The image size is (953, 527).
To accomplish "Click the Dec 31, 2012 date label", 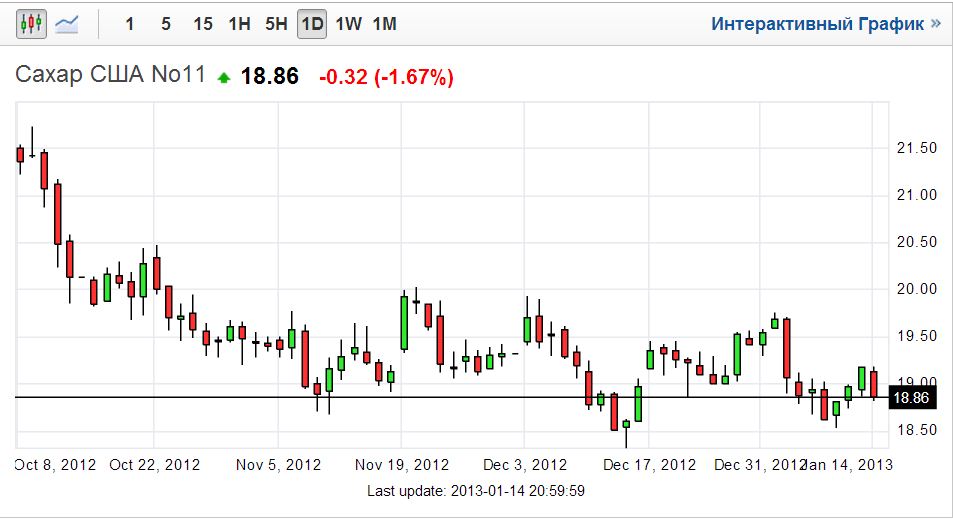I will [760, 465].
